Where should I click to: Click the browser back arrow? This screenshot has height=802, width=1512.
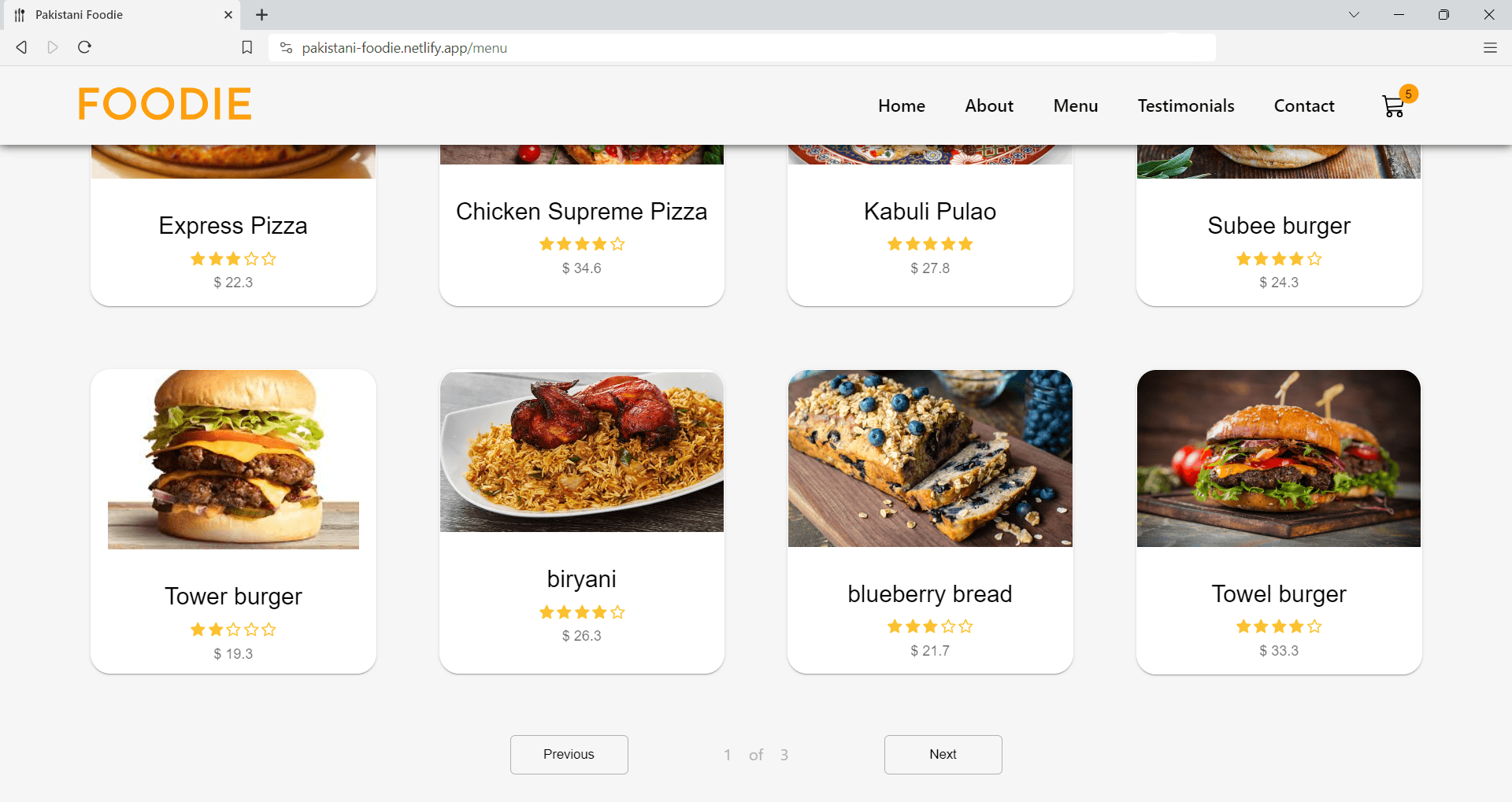21,47
